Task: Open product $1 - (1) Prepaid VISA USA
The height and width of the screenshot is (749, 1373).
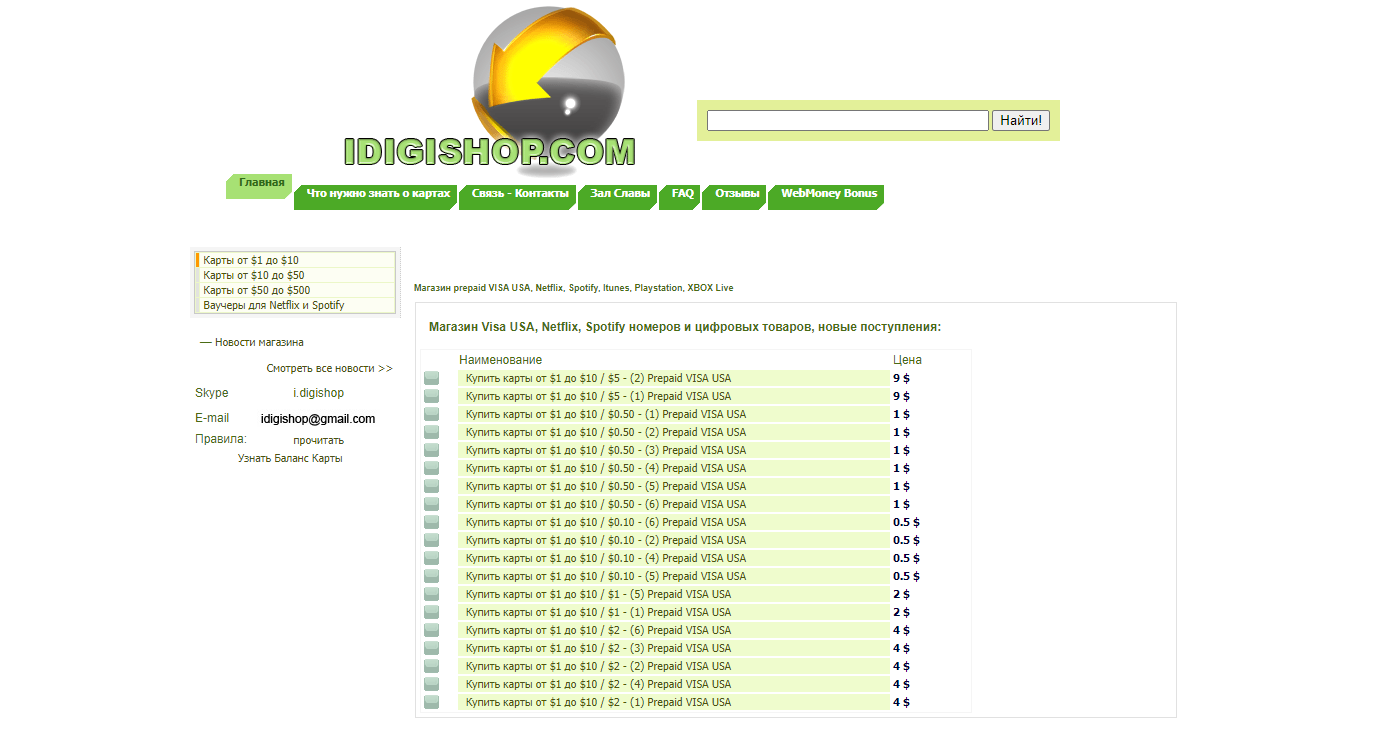Action: 598,612
